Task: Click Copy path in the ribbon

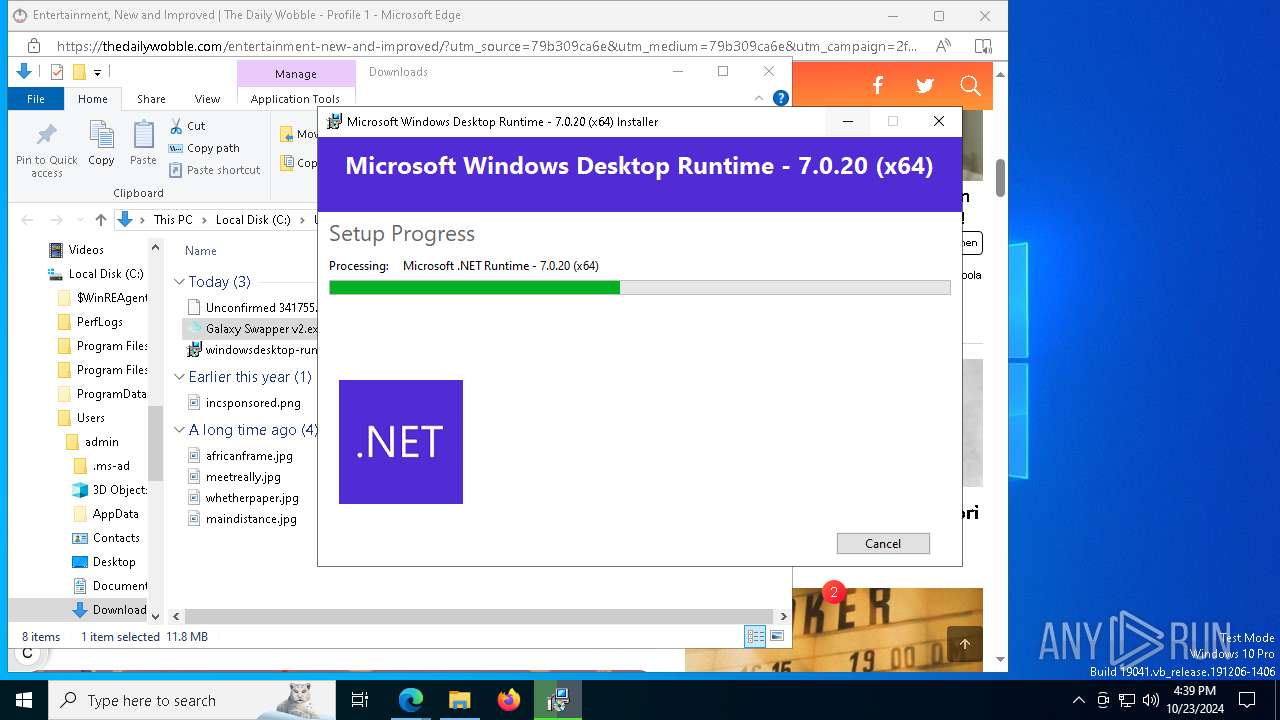Action: point(204,148)
